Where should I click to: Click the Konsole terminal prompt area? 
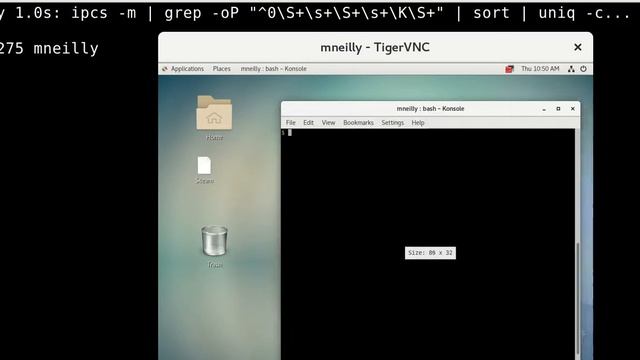pos(428,244)
